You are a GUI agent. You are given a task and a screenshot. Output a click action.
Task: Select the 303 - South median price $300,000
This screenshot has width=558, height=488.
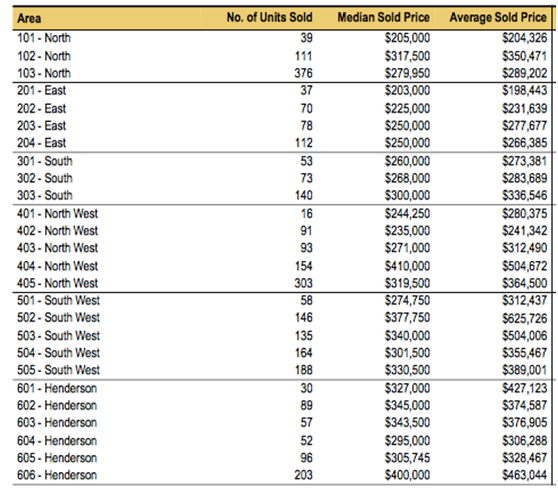407,195
